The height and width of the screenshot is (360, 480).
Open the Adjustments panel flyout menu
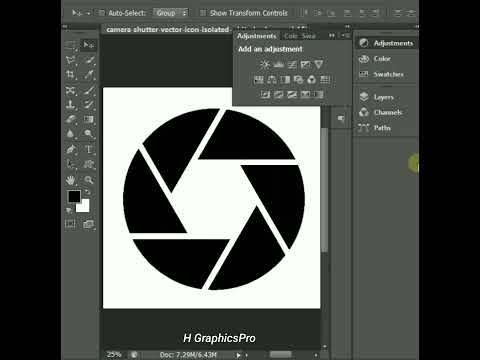point(346,35)
